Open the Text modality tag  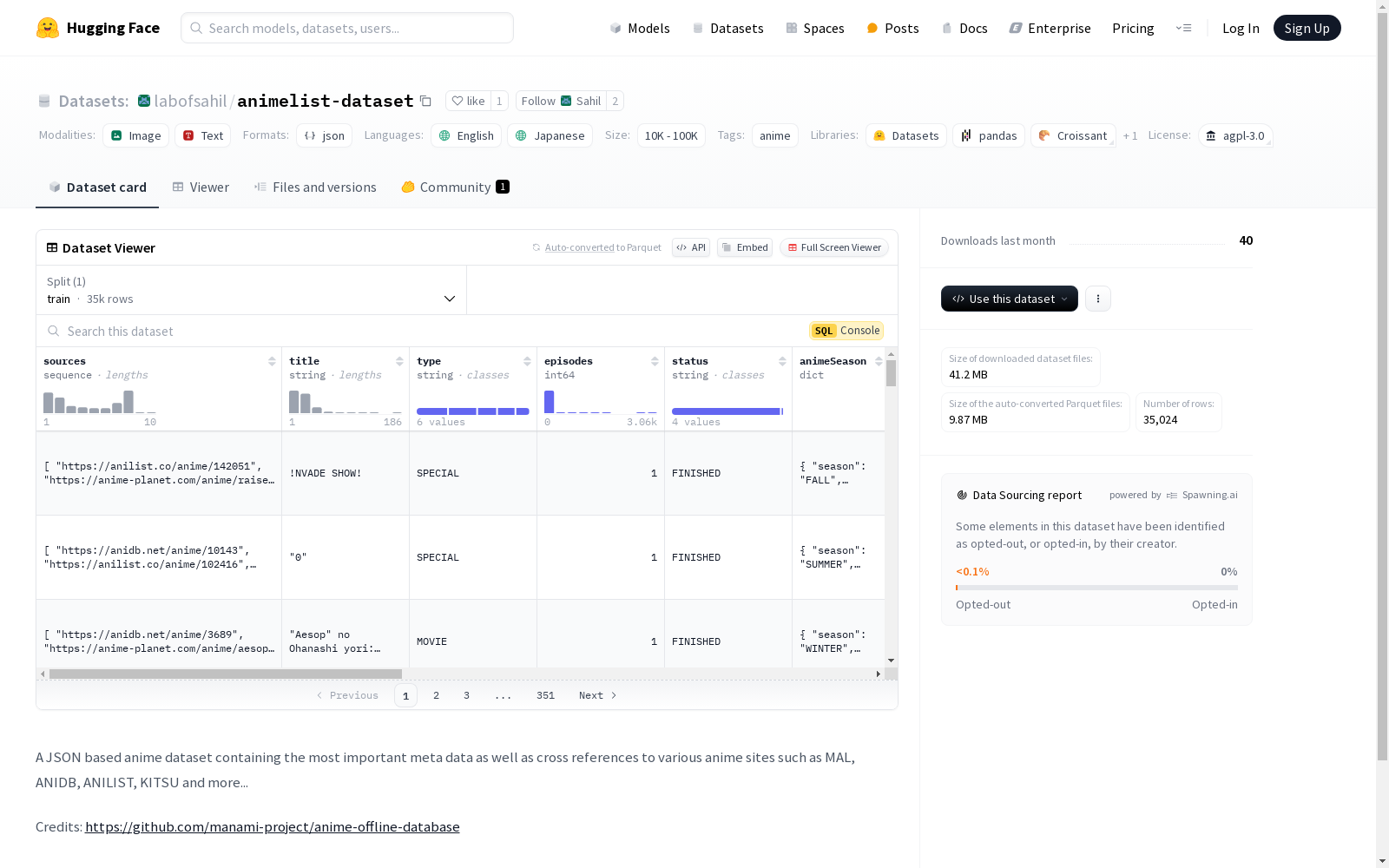203,135
